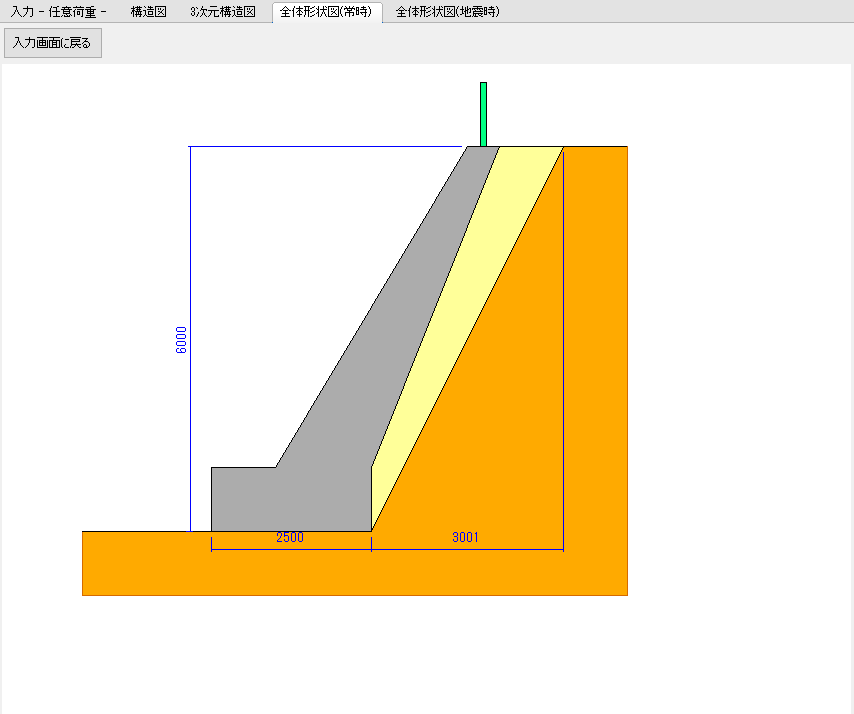Click the 6000 height dimension label
The height and width of the screenshot is (714, 854).
181,340
